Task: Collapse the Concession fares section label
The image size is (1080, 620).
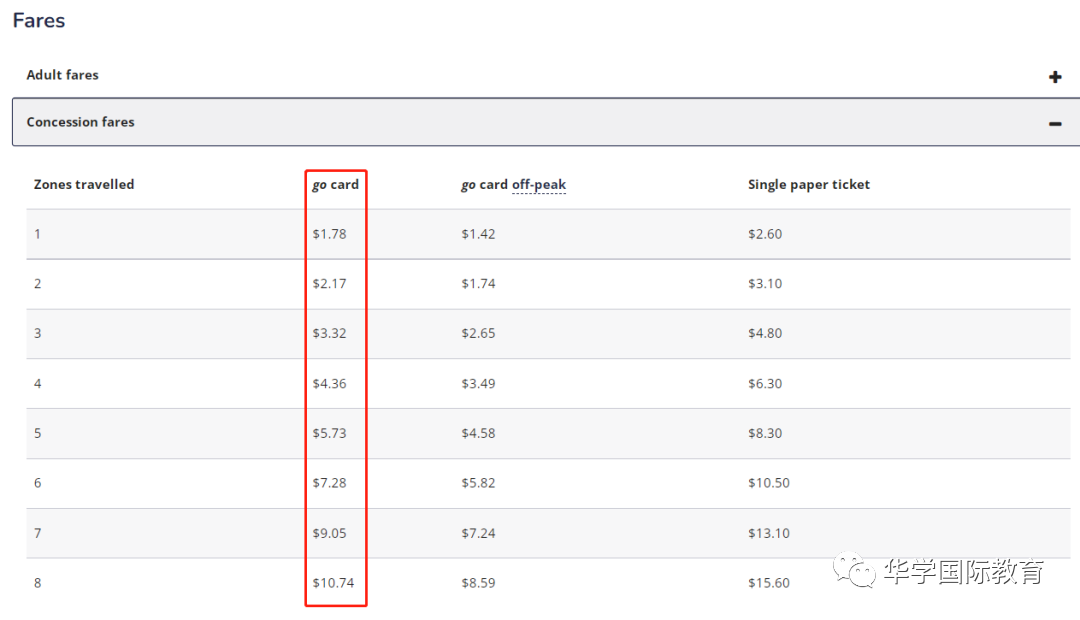Action: click(x=80, y=122)
